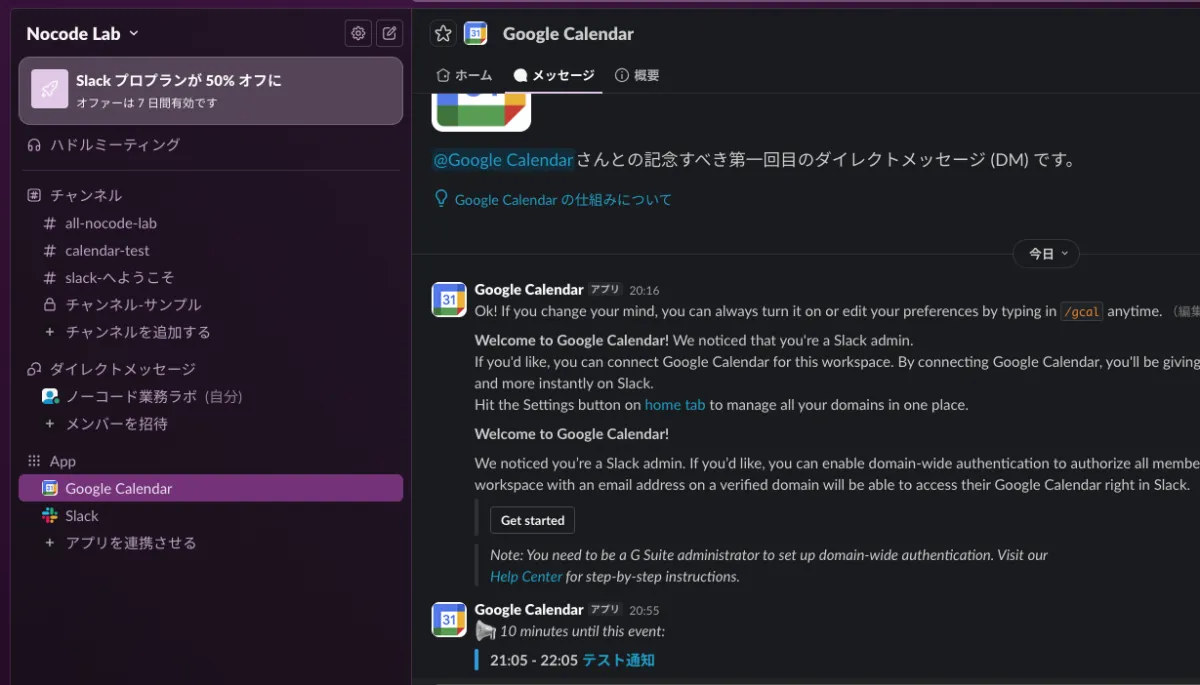Click Google Calendar app icon in header
The image size is (1200, 685).
[x=475, y=33]
